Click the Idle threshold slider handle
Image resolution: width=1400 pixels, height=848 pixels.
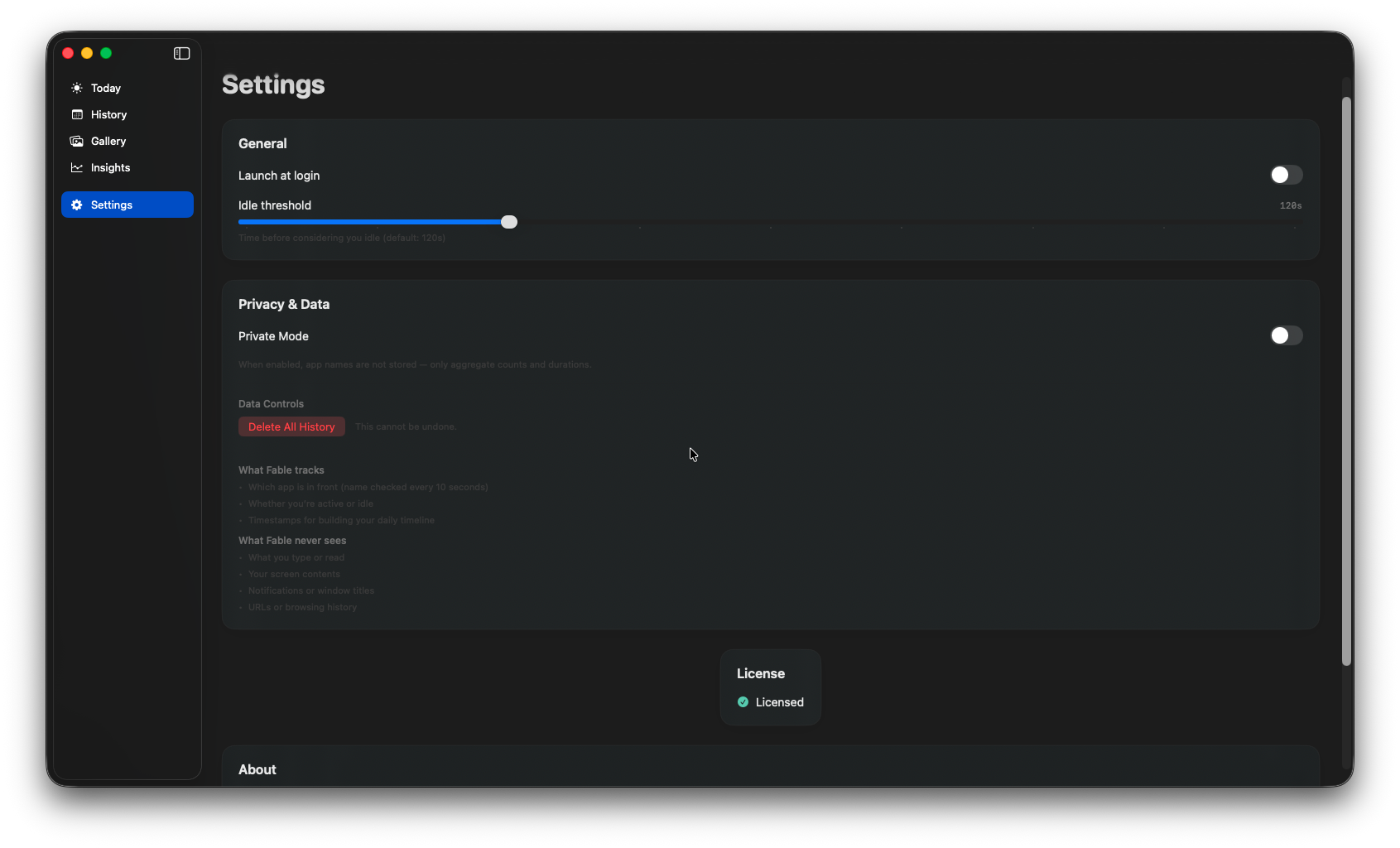[508, 222]
